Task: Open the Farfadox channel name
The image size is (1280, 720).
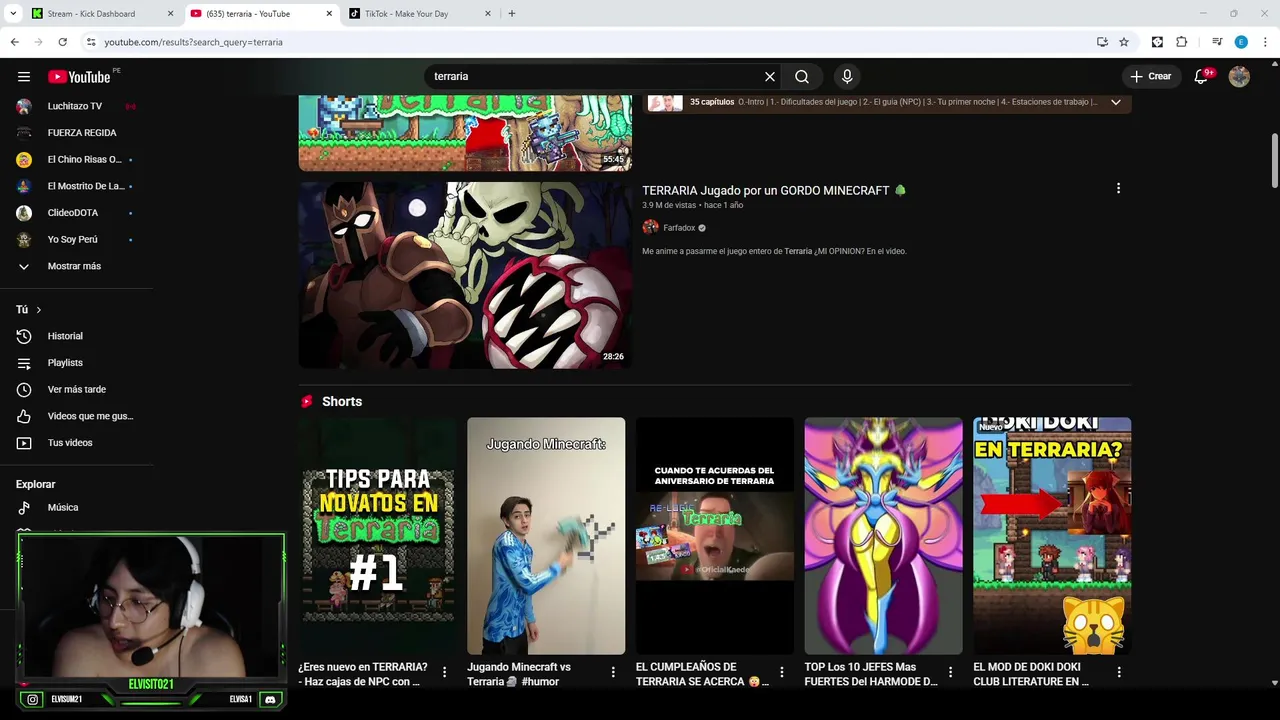Action: point(679,228)
